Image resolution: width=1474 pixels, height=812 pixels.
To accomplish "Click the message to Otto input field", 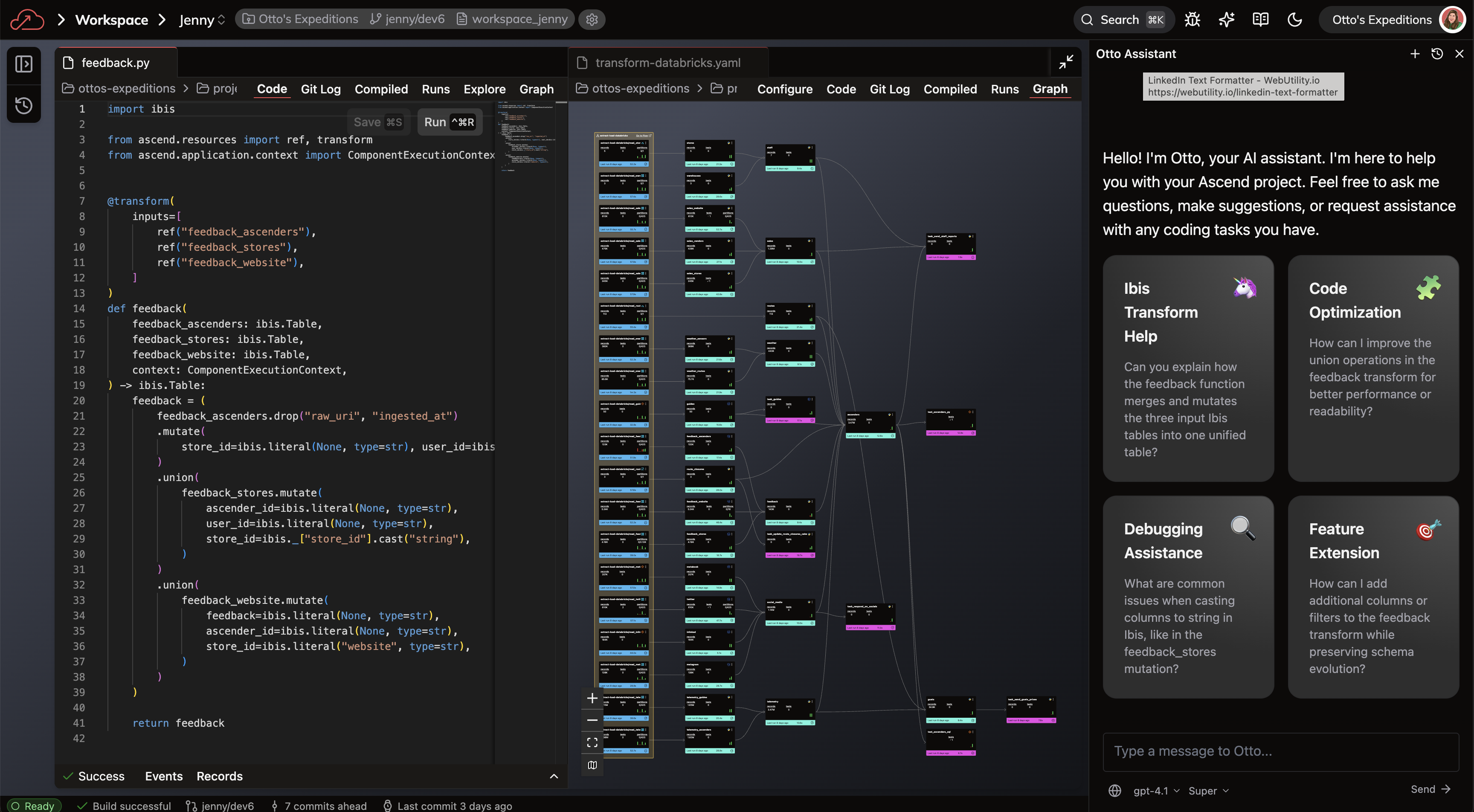I will (1280, 751).
